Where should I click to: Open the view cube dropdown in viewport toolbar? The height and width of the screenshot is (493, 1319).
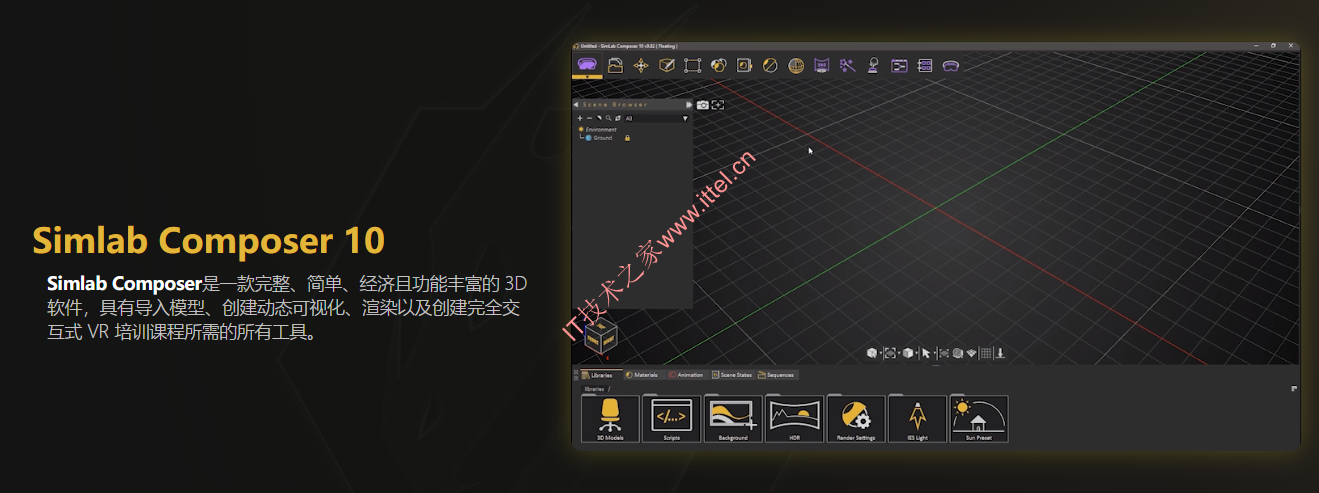881,353
